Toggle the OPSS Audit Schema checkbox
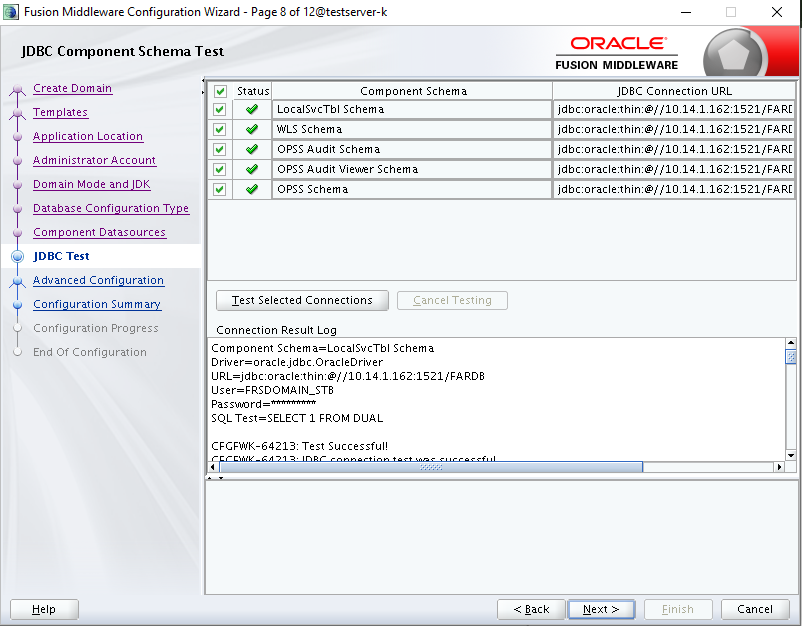802x626 pixels. (x=220, y=149)
